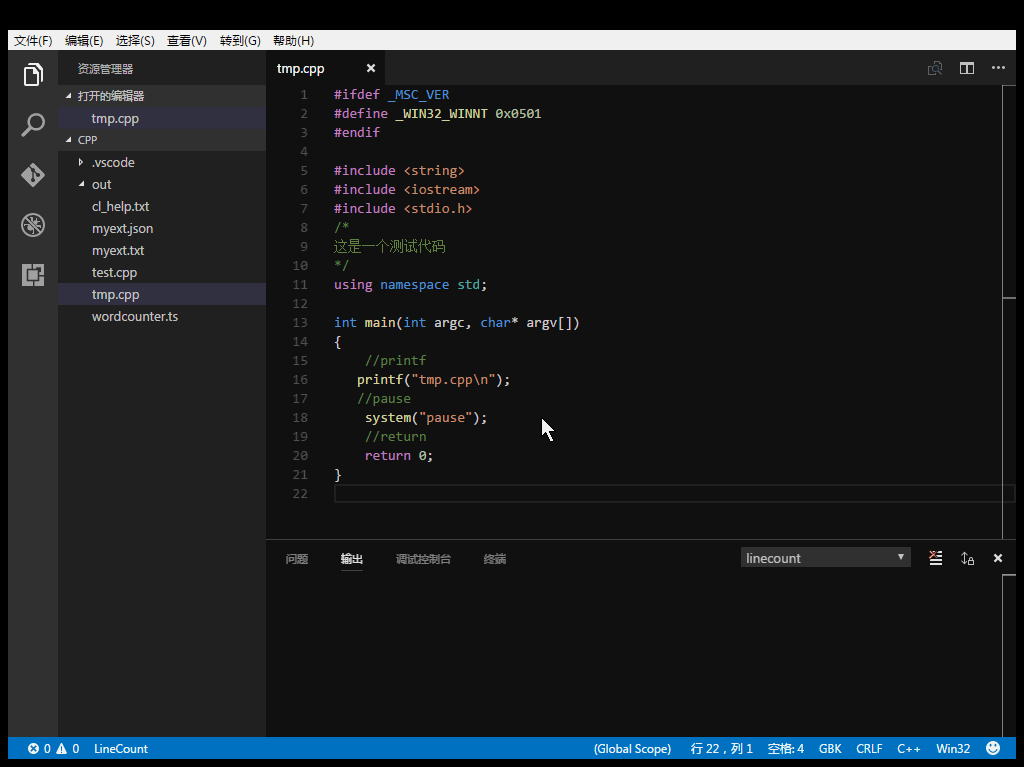This screenshot has height=767, width=1024.
Task: Click the errors count icon in status bar
Action: point(33,749)
